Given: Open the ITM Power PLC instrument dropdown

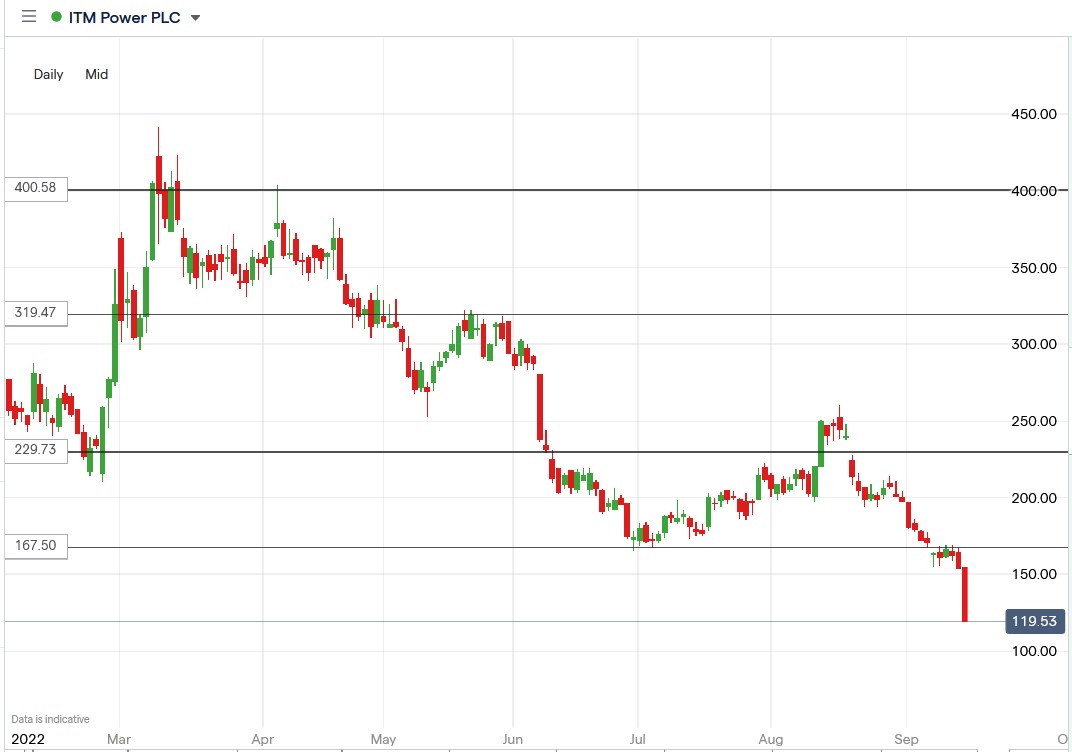Looking at the screenshot, I should point(194,17).
